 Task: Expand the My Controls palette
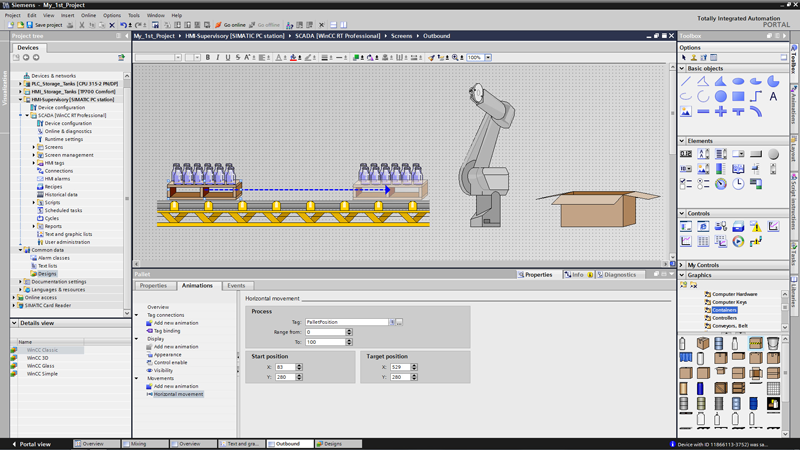[x=682, y=265]
